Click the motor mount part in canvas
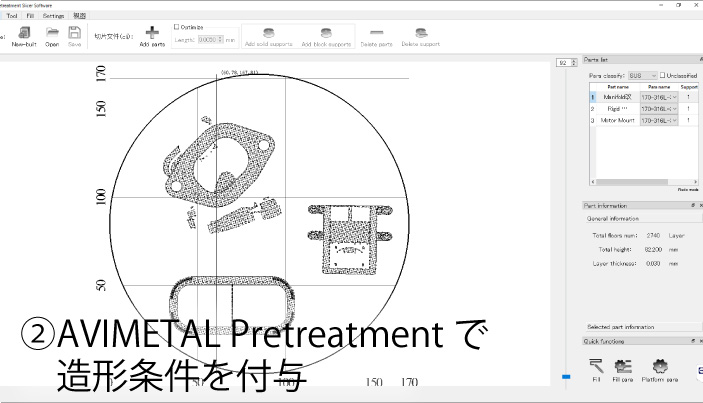Screen dimensions: 703x403 pos(350,239)
